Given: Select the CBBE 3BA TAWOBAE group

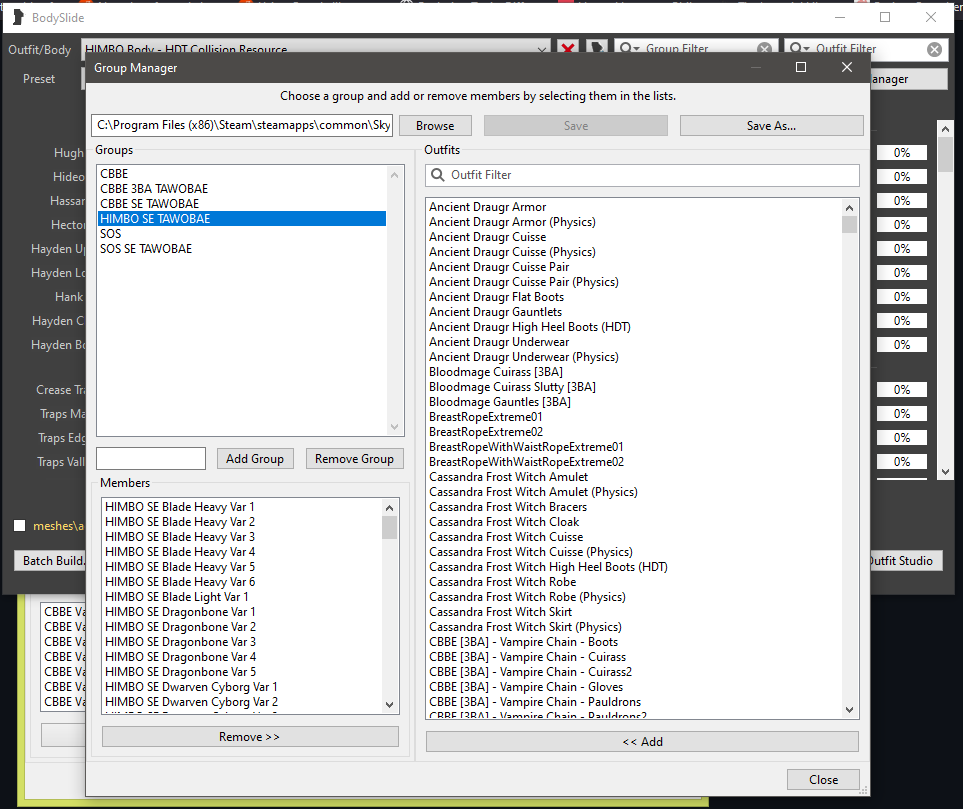Looking at the screenshot, I should (x=241, y=189).
